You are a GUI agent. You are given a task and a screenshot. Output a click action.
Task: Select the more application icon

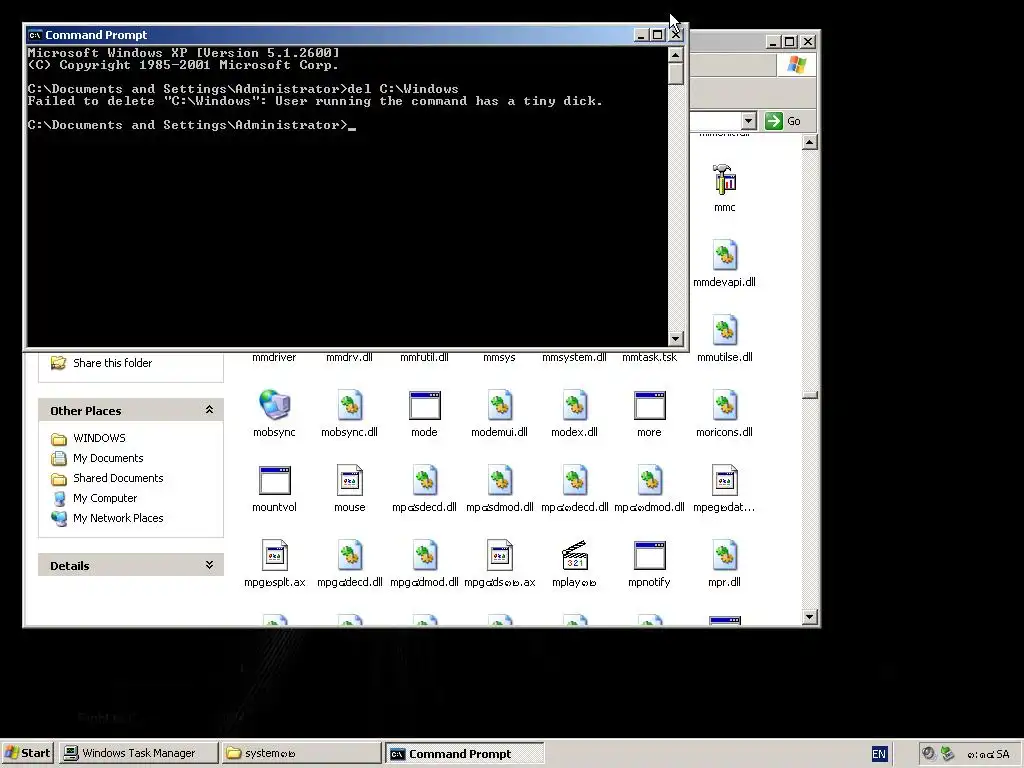[649, 405]
